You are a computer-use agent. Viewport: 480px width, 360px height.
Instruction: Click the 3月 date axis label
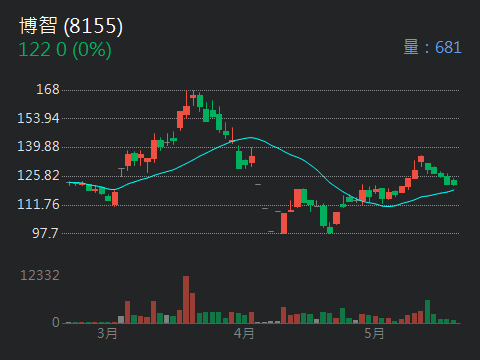(x=107, y=333)
